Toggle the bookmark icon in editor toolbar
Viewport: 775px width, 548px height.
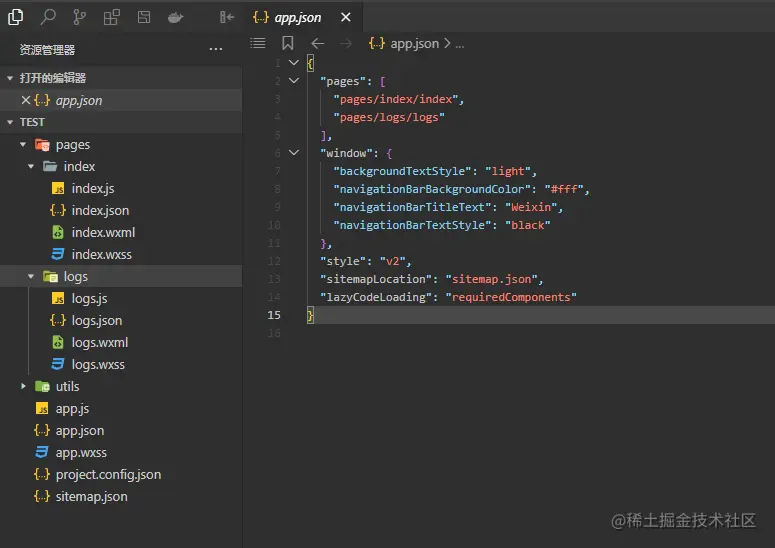coord(288,43)
